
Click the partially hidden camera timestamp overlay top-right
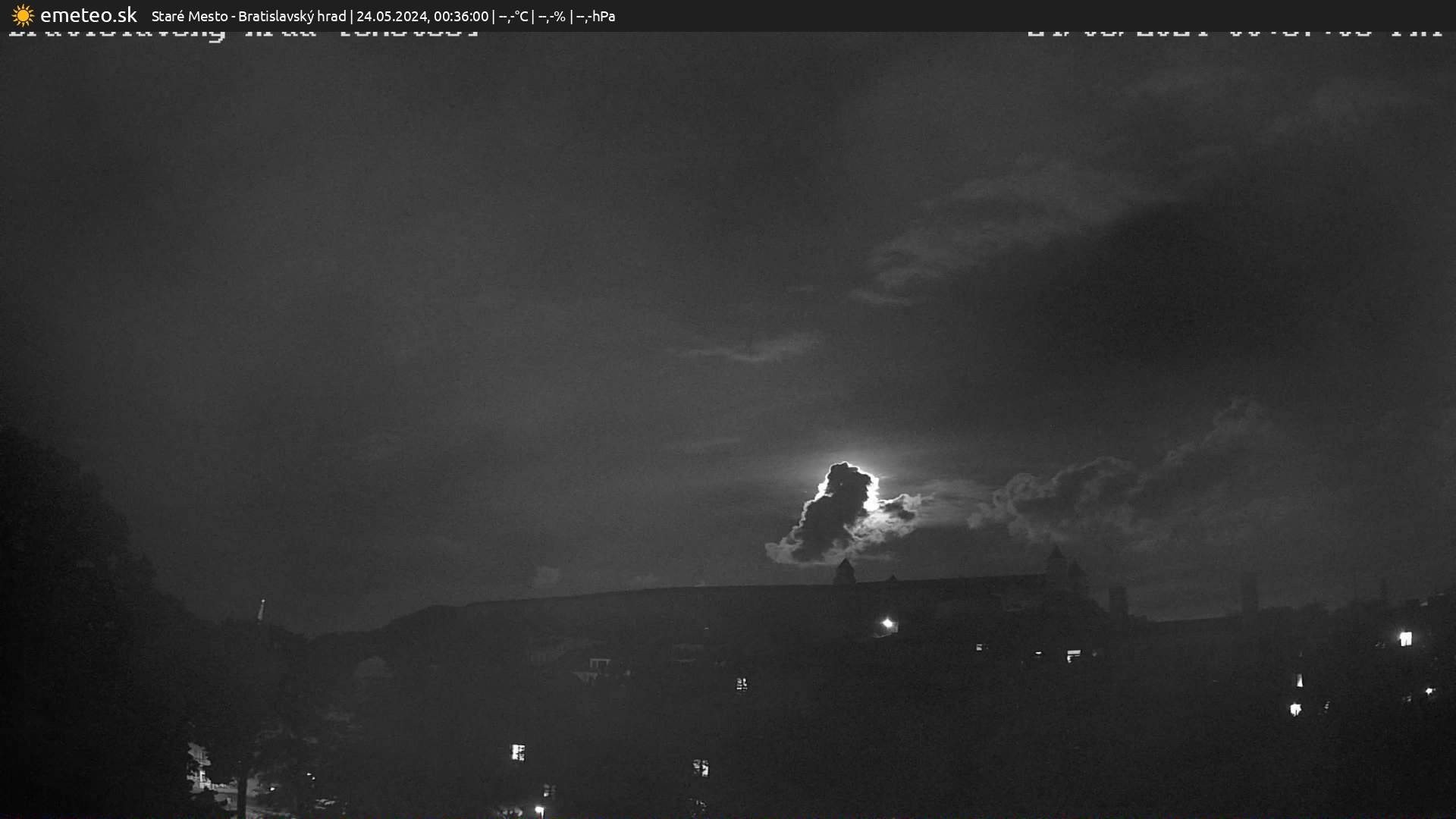1235,33
